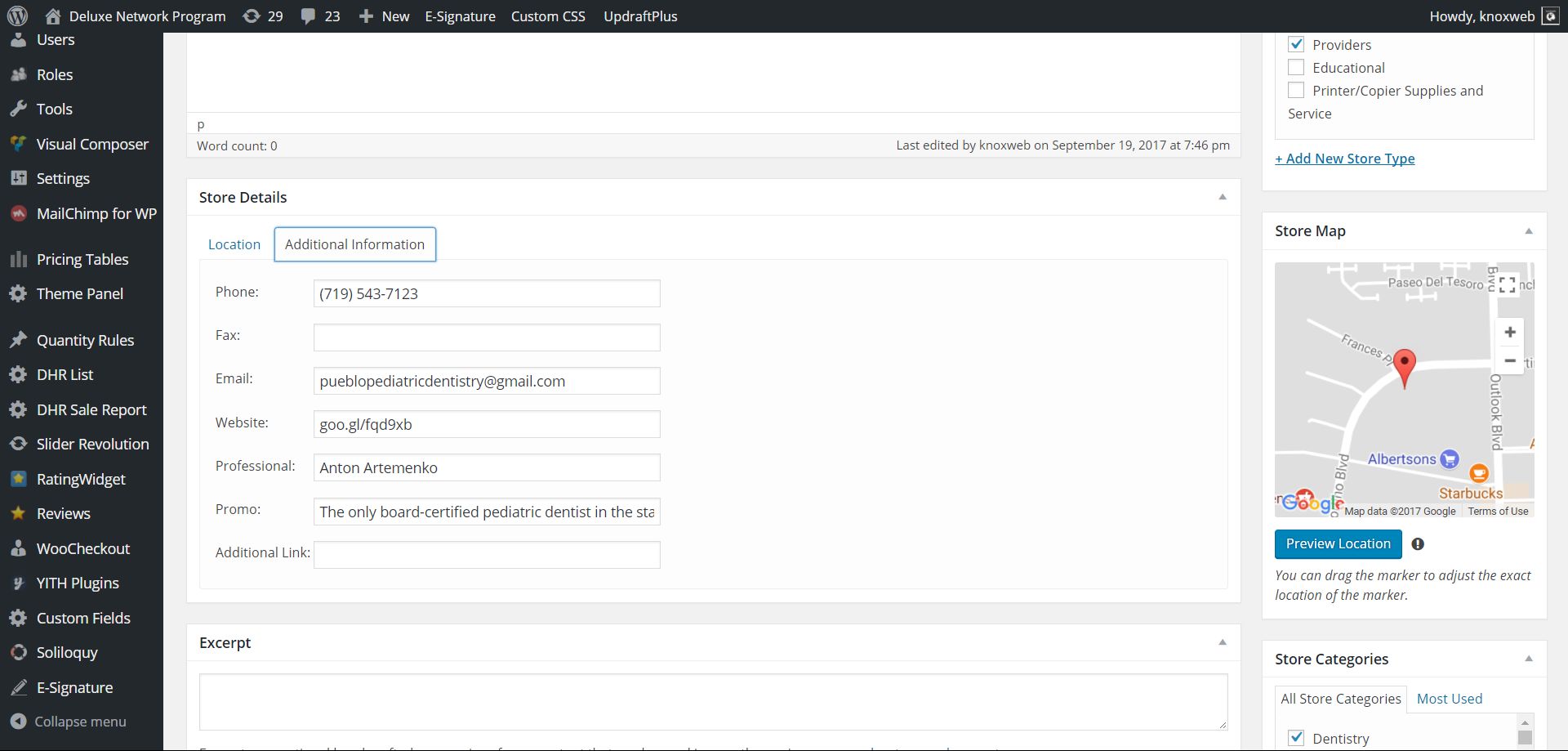
Task: Click the Slider Revolution refresh icon
Action: pos(18,444)
